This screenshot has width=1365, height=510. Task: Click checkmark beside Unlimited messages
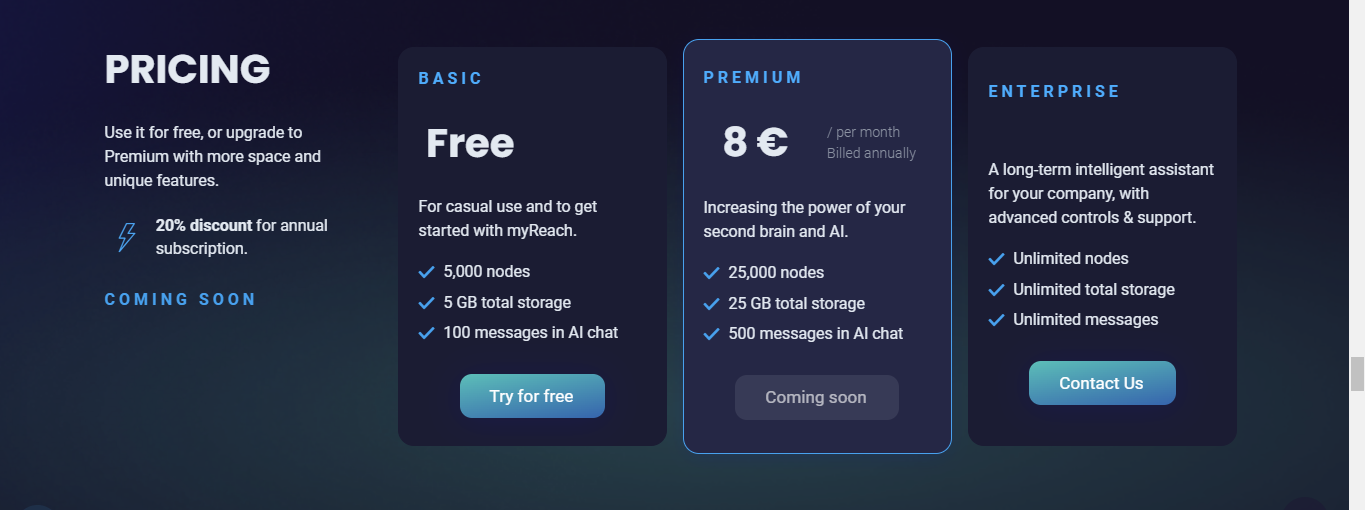click(996, 320)
